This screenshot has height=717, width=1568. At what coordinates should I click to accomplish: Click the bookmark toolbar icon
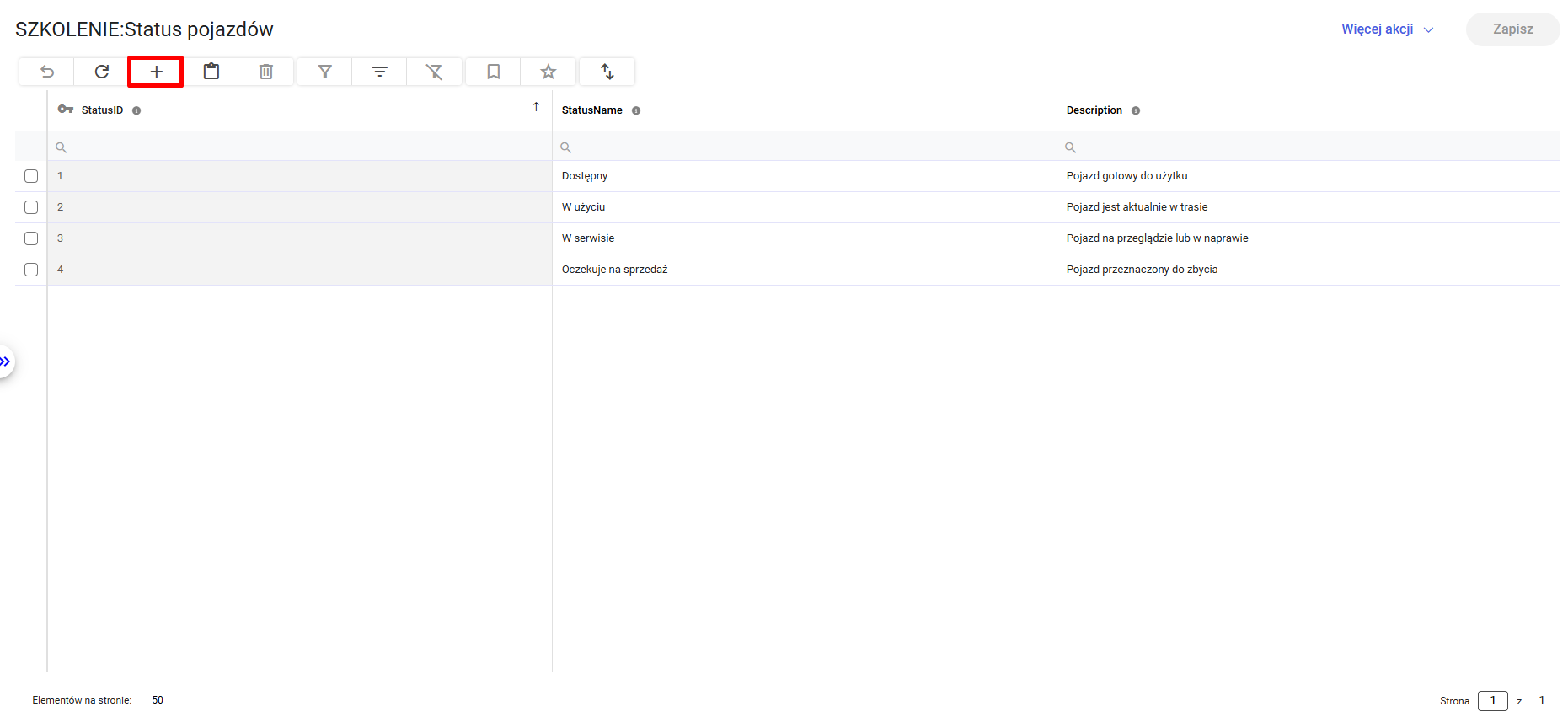494,72
